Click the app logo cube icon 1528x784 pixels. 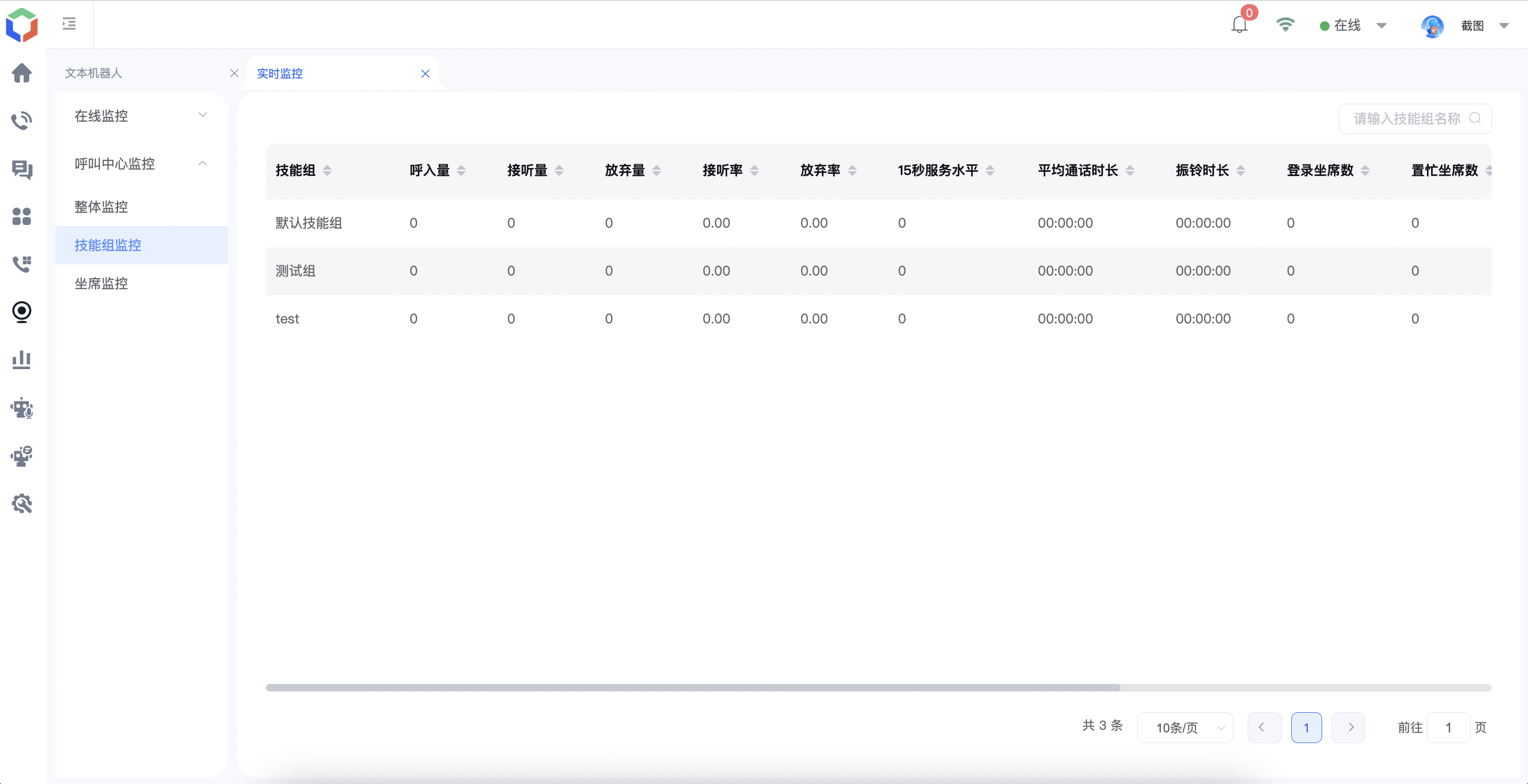(22, 25)
